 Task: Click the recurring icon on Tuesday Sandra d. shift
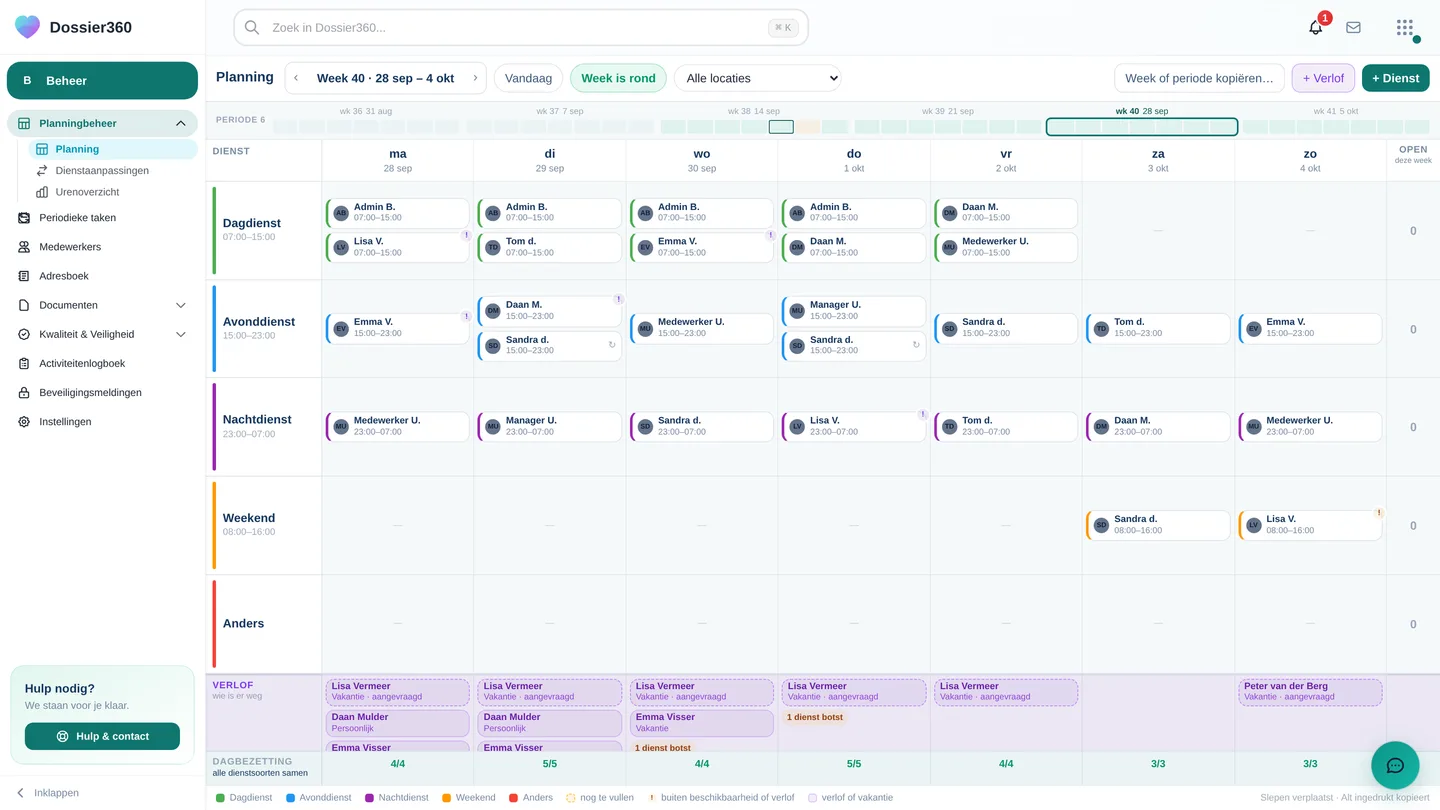click(x=612, y=345)
